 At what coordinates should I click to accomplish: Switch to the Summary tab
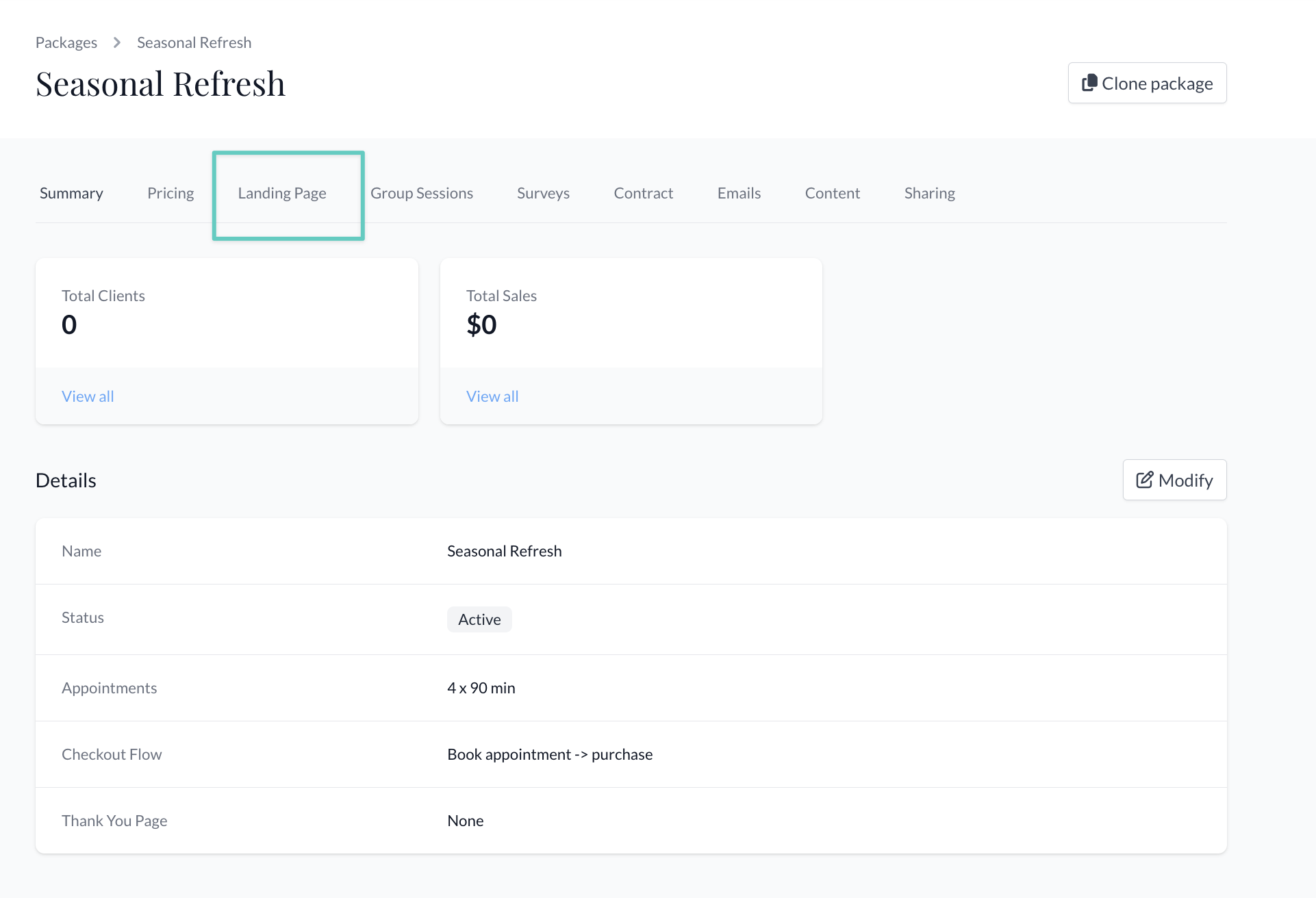[71, 193]
